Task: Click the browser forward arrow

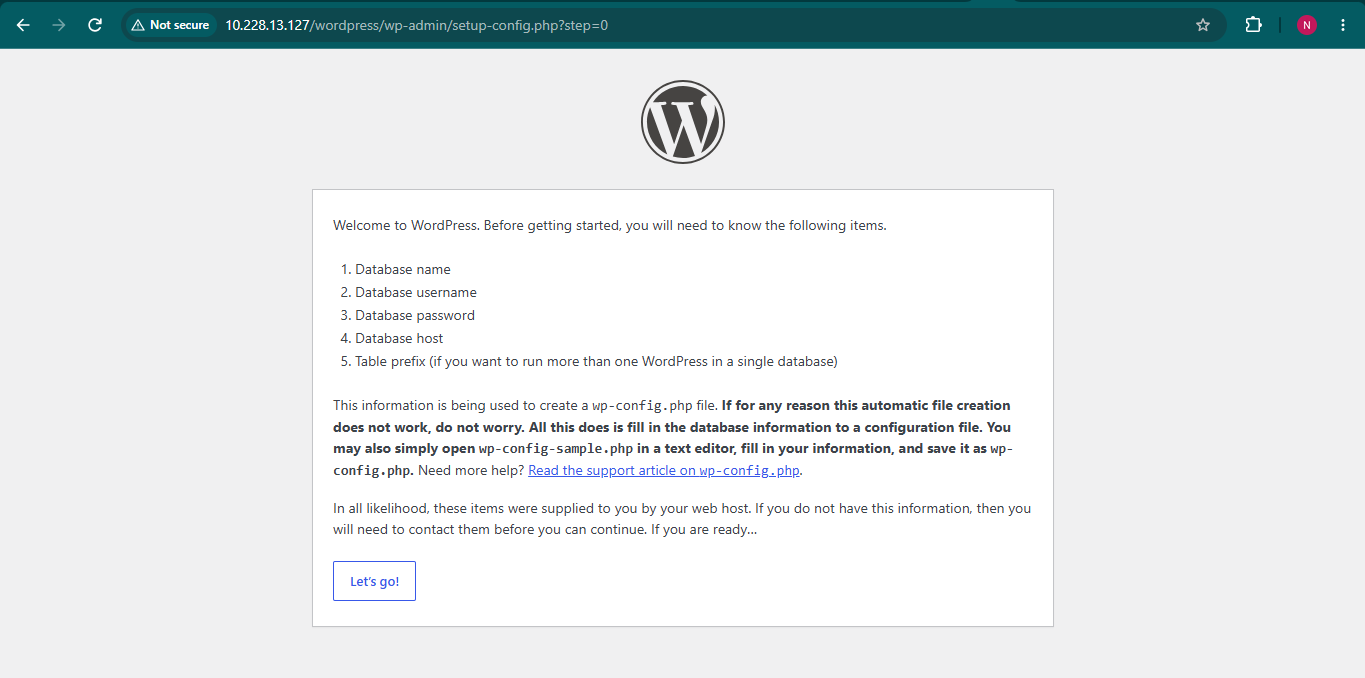Action: click(59, 25)
